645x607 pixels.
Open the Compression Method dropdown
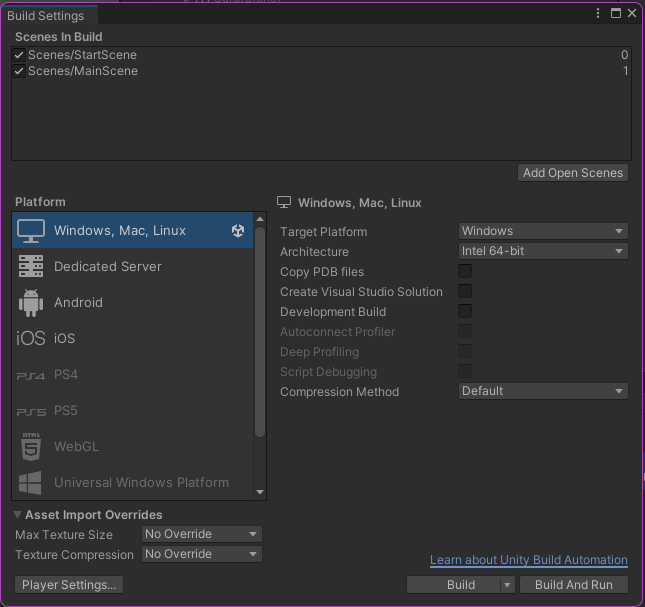click(x=543, y=391)
